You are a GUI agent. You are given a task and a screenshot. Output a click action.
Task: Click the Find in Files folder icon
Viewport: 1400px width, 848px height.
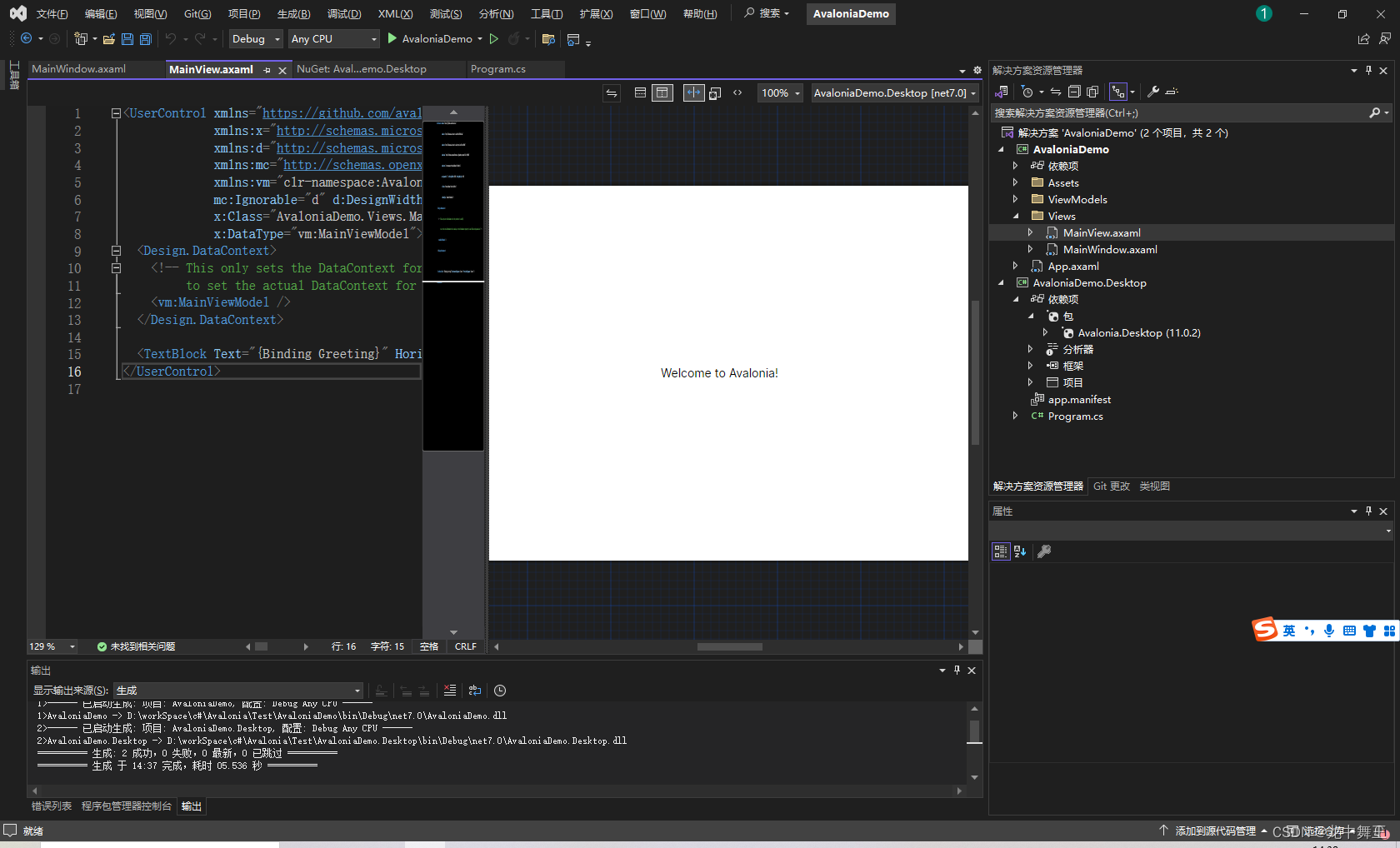(x=548, y=39)
